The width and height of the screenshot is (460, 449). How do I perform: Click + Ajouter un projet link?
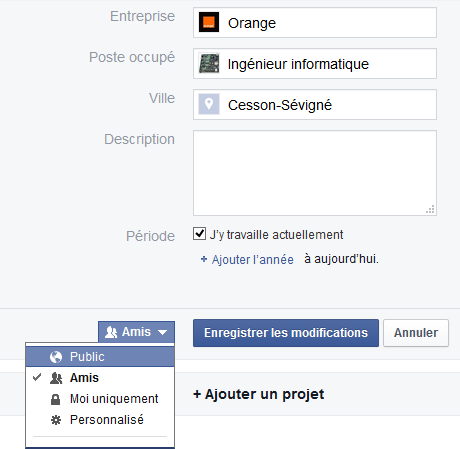pos(259,394)
